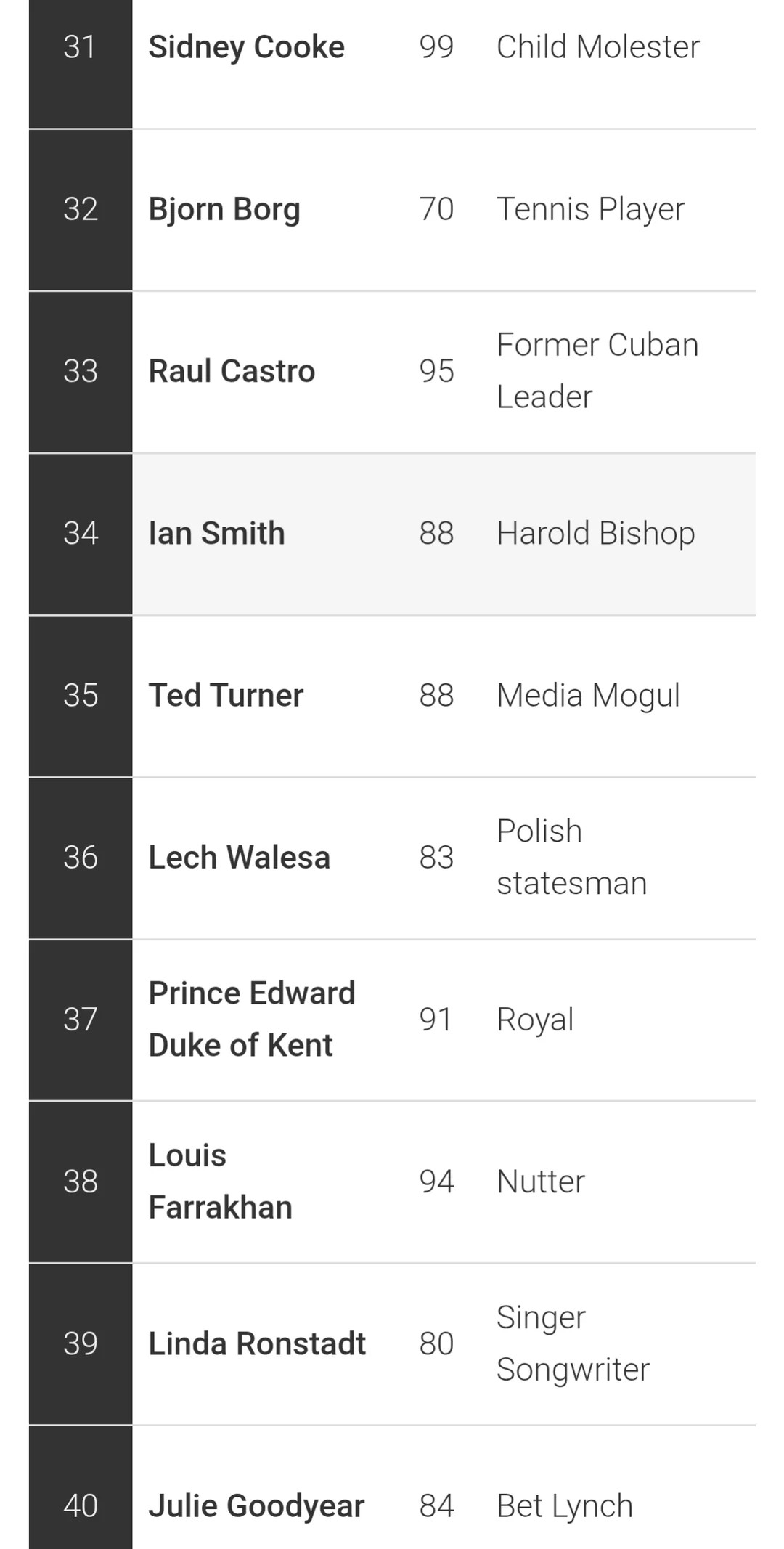Select the rank 34 cell

point(80,534)
